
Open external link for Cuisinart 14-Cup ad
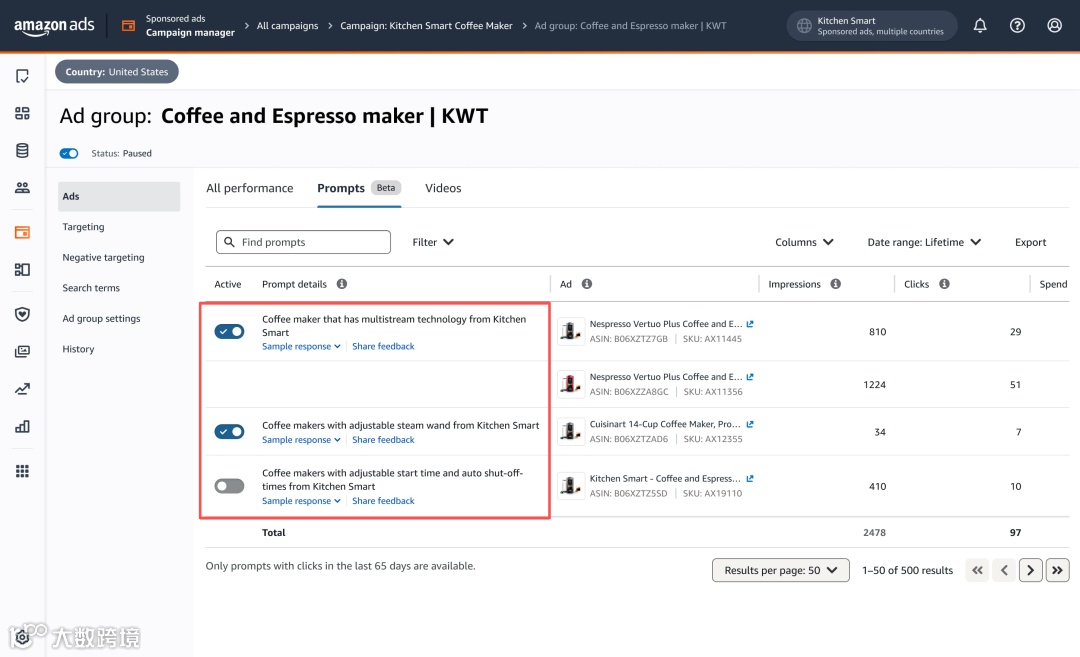click(750, 424)
